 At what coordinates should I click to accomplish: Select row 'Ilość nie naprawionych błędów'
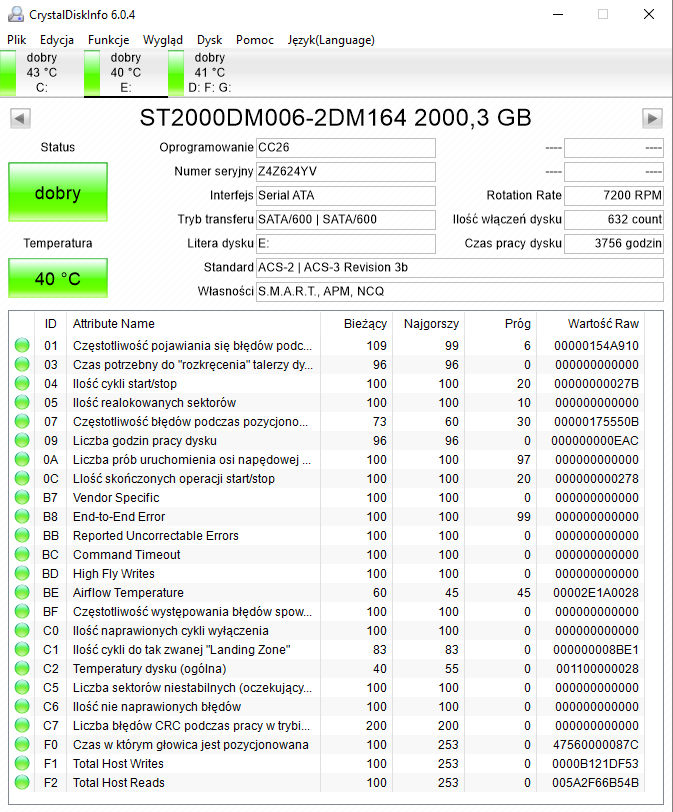[327, 706]
